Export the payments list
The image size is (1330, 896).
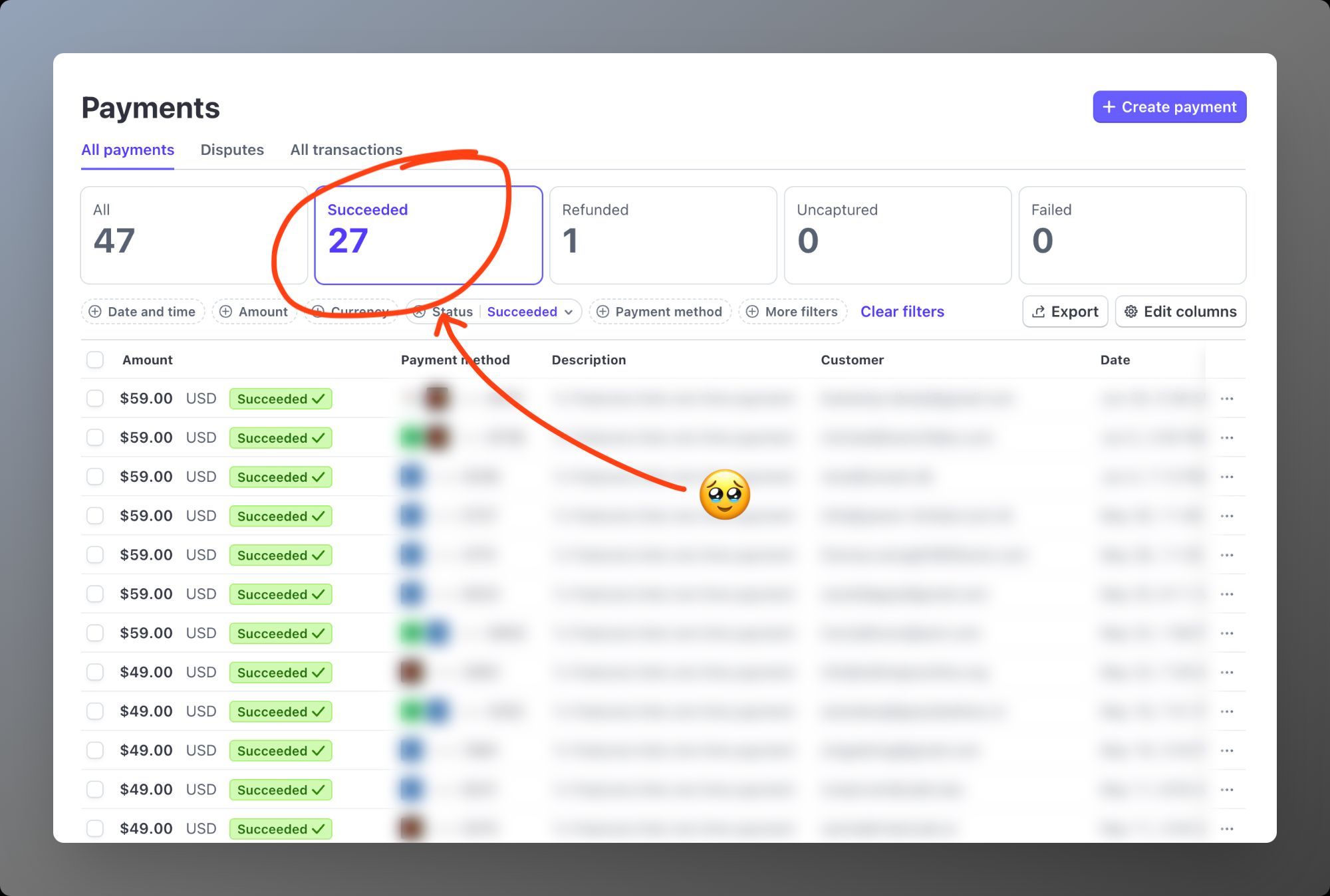tap(1065, 312)
